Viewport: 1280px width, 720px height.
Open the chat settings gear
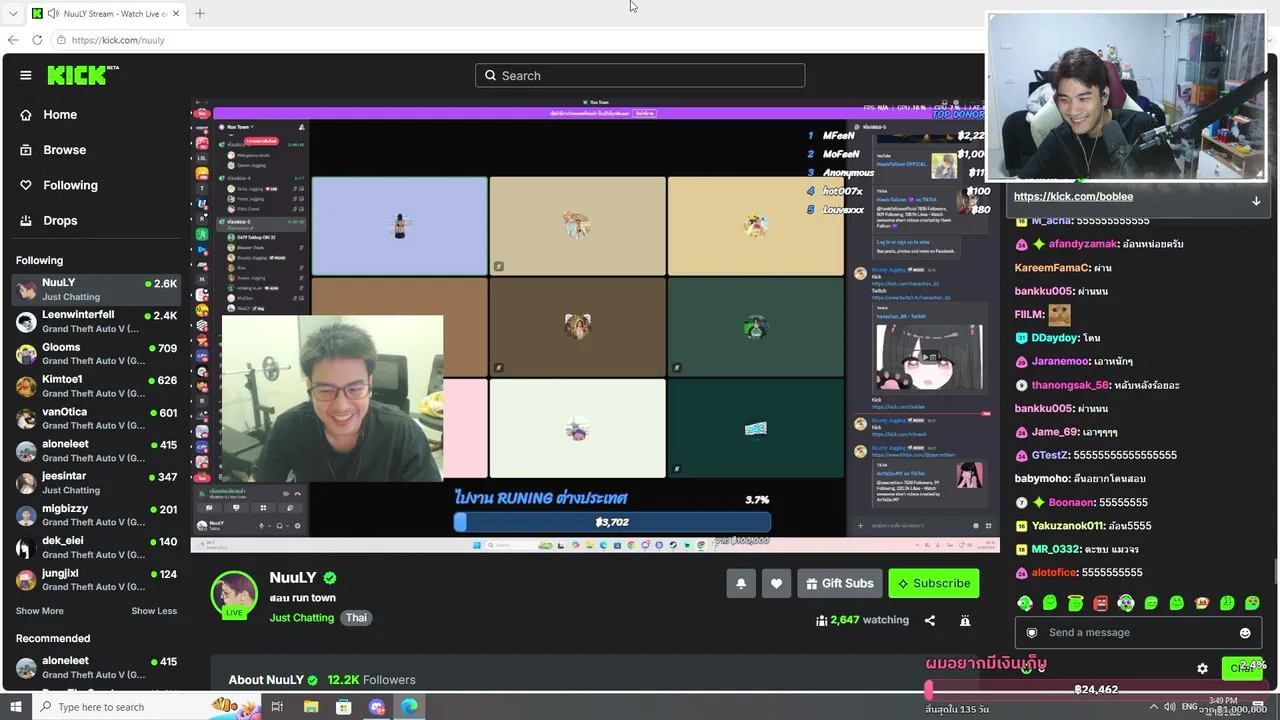pyautogui.click(x=1203, y=668)
